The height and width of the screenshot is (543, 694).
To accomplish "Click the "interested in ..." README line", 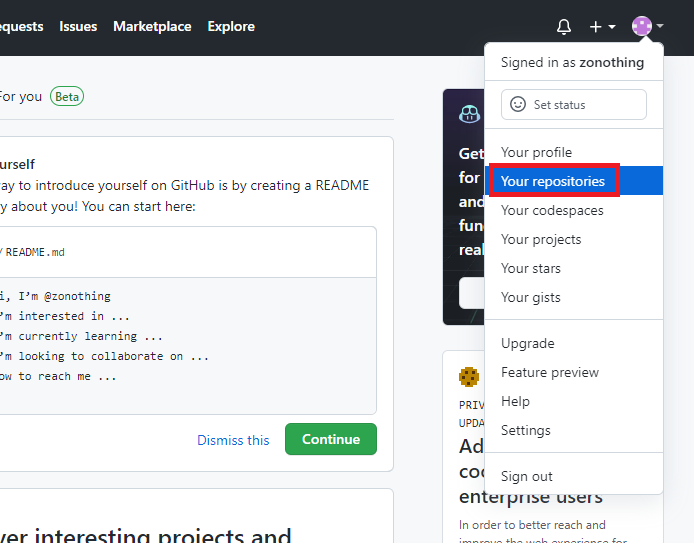I will coord(65,316).
